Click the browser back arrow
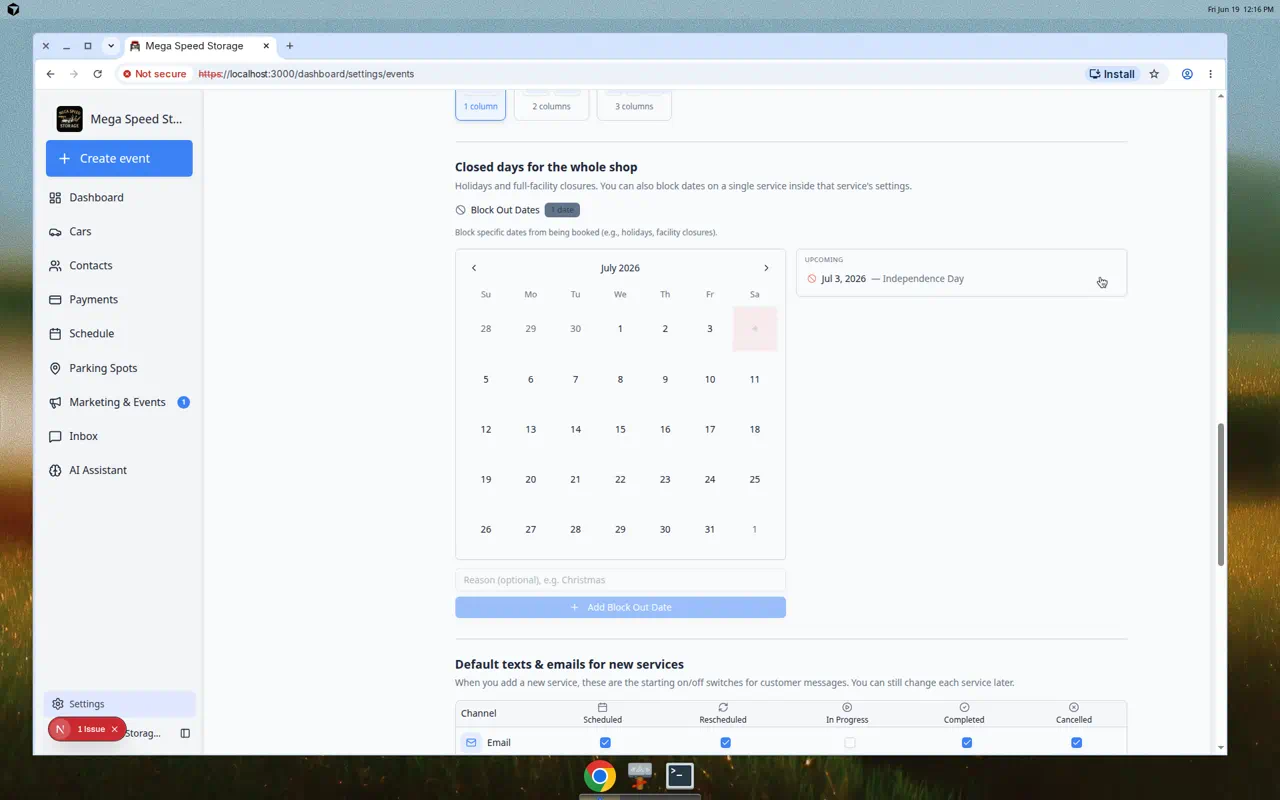Viewport: 1280px width, 800px height. point(50,74)
